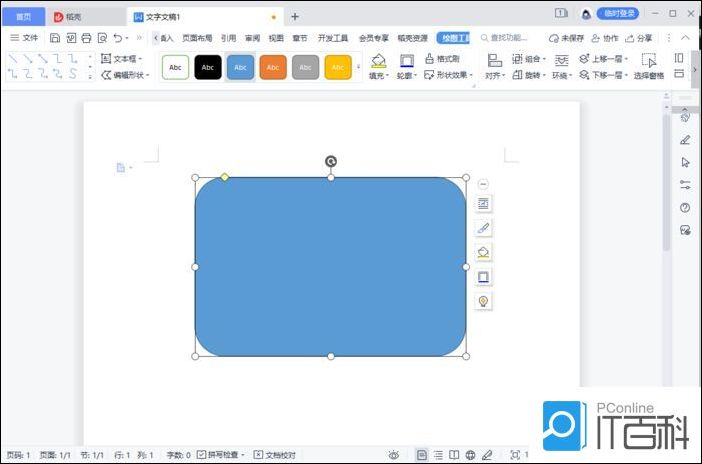
Task: Toggle the eye protection mode icon in status bar
Action: click(x=394, y=455)
